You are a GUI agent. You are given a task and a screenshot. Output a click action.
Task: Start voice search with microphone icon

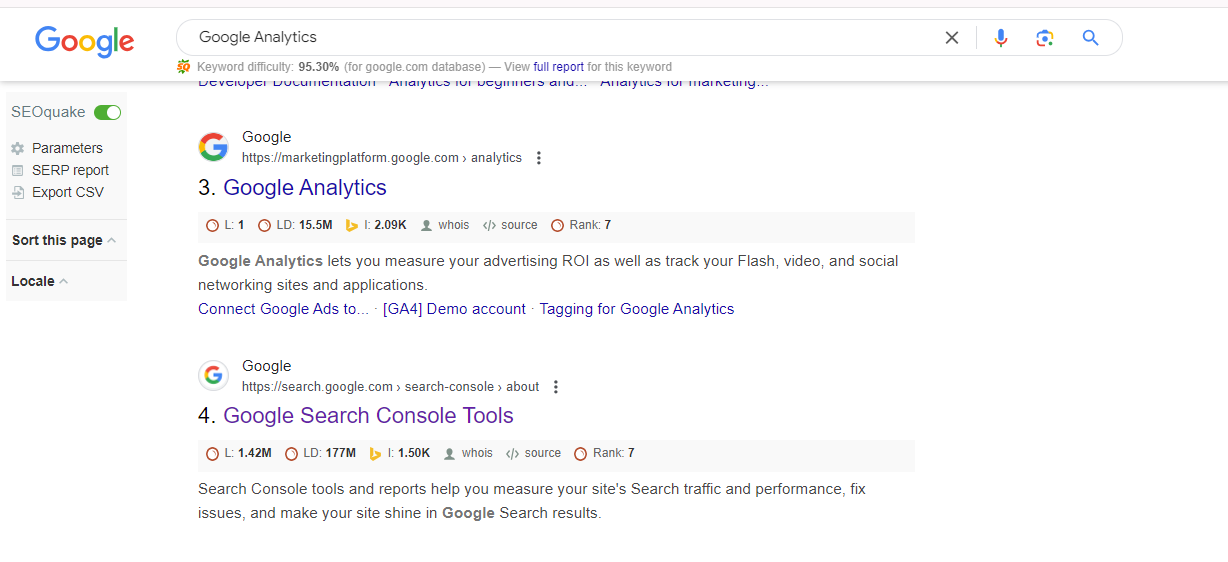(x=1000, y=38)
